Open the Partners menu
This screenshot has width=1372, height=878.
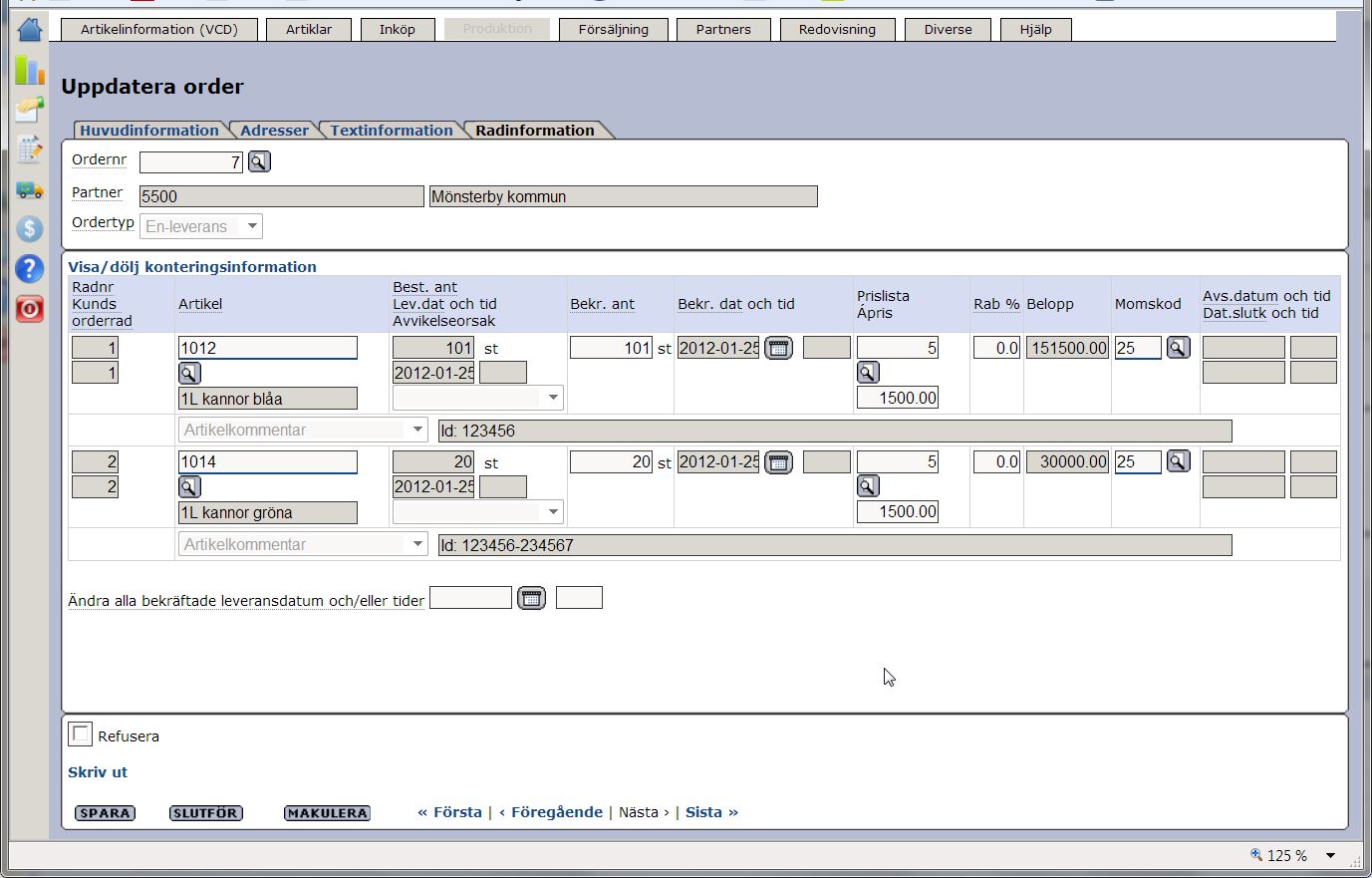point(723,29)
